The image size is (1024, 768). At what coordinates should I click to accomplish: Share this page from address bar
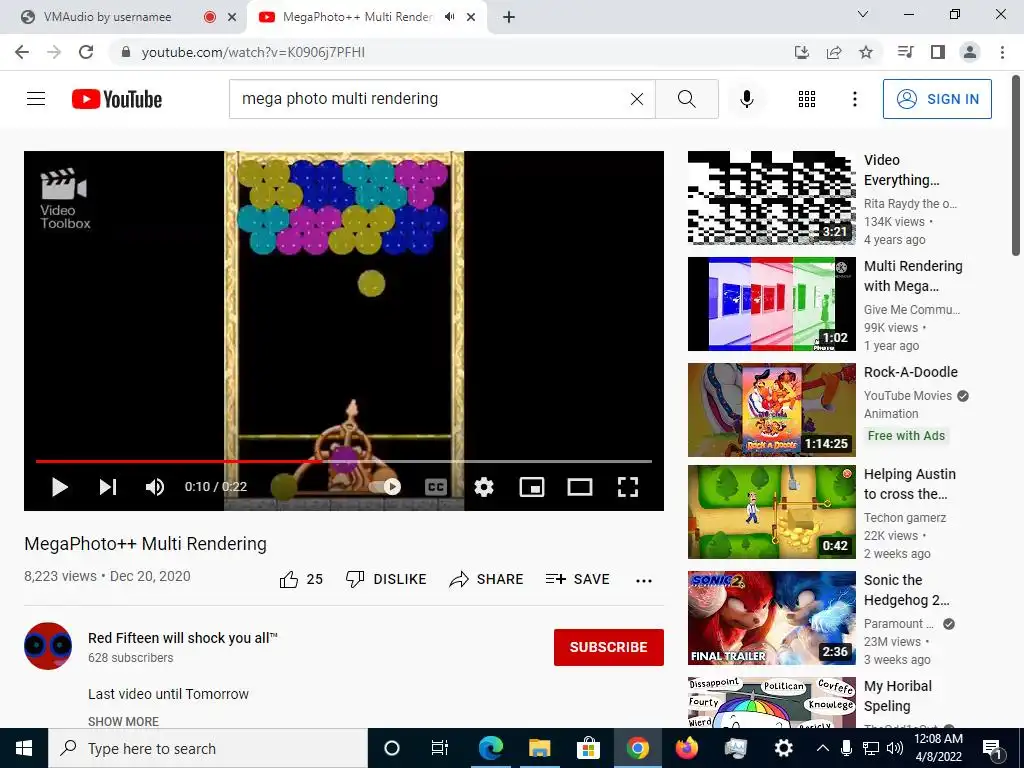click(x=834, y=52)
